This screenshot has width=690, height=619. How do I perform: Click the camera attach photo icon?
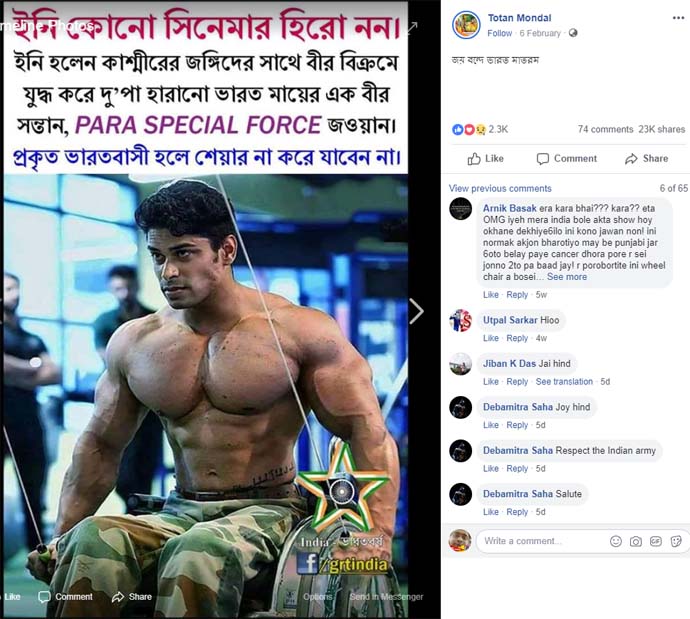[635, 541]
